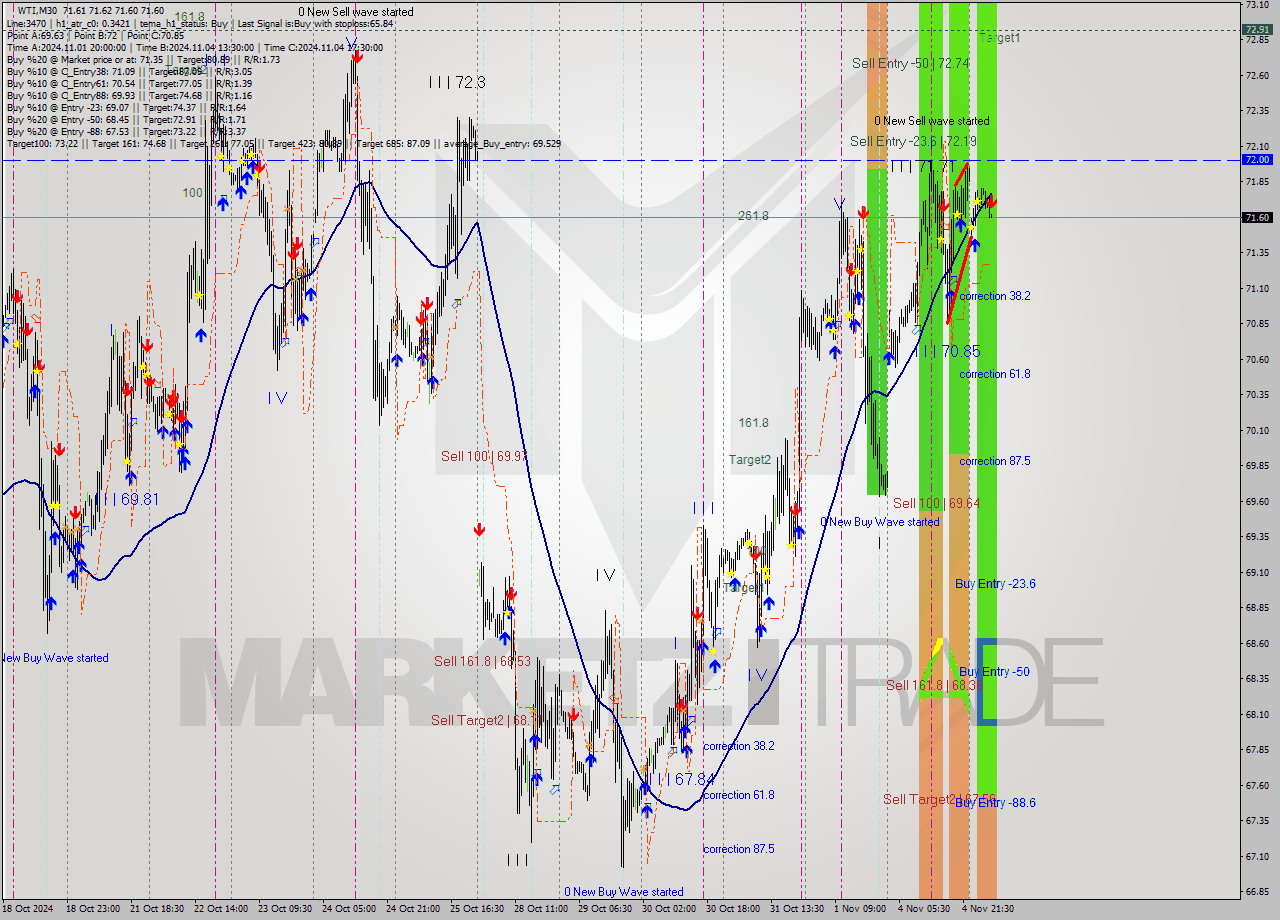Image resolution: width=1280 pixels, height=920 pixels.
Task: Click the 'Target1' label at the top right
Action: click(1000, 38)
